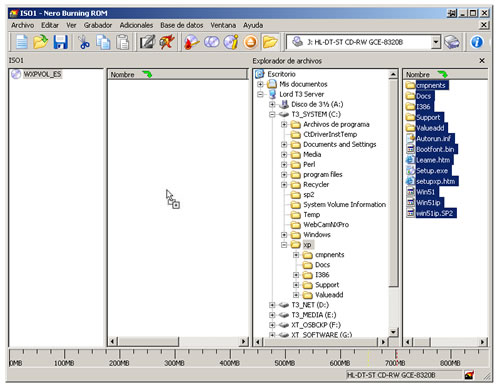Click the Eject disc orange icon
The width and height of the screenshot is (501, 388).
tap(251, 42)
